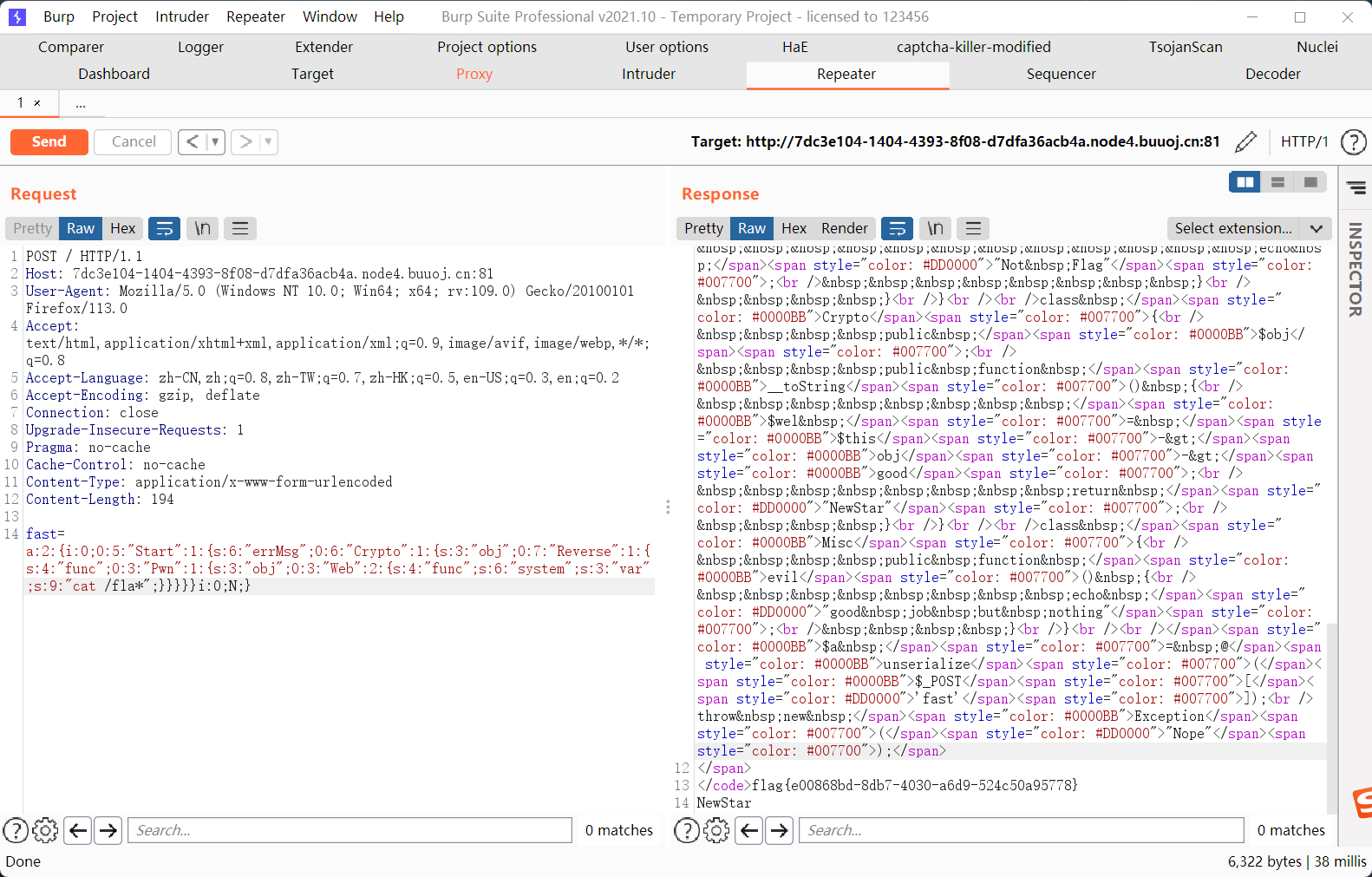Image resolution: width=1372 pixels, height=877 pixels.
Task: Switch Response view to Hex
Action: click(x=794, y=228)
